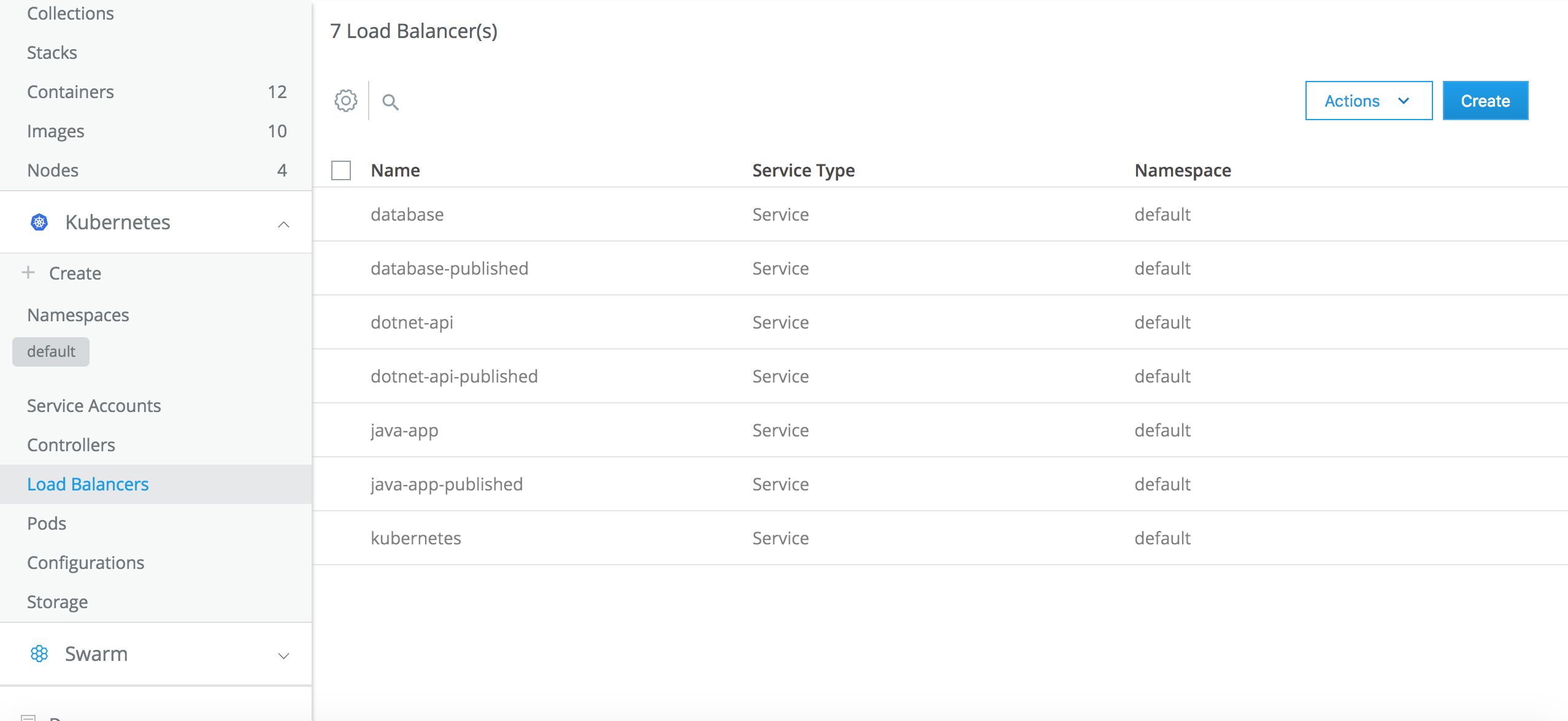The width and height of the screenshot is (1568, 721).
Task: Go to Containers in the sidebar
Action: [71, 92]
